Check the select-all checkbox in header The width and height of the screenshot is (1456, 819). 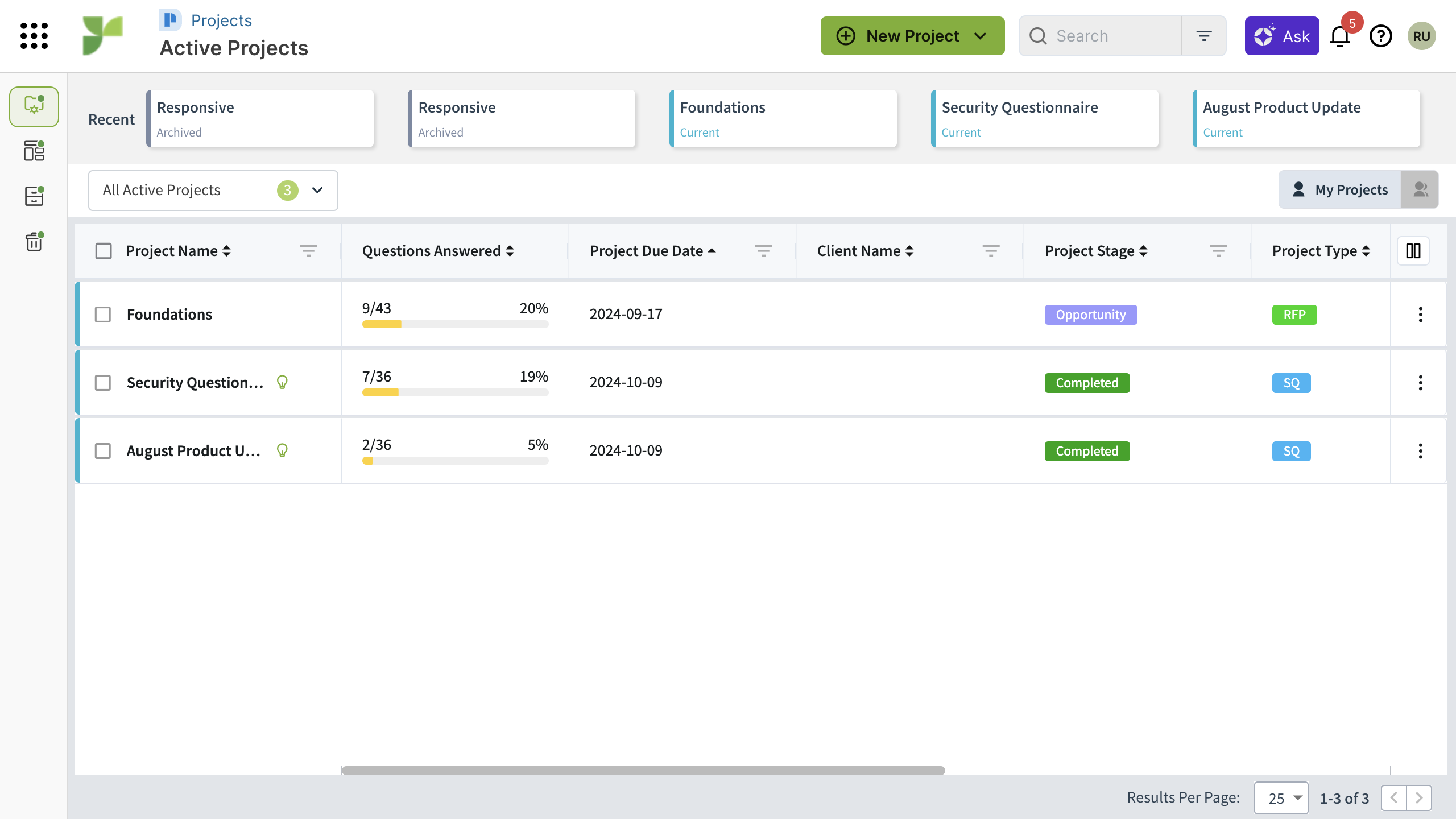[x=104, y=251]
